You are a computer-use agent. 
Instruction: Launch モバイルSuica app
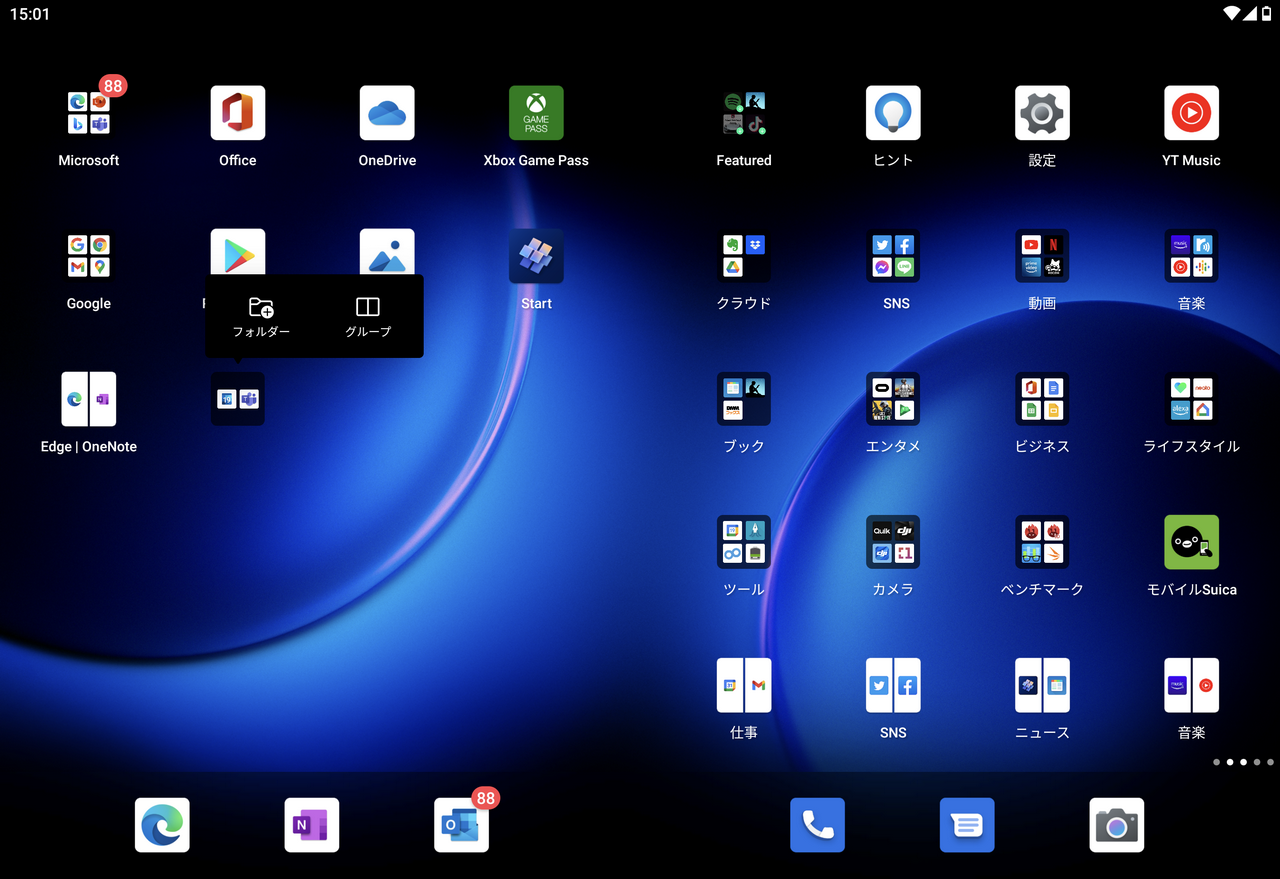click(x=1191, y=543)
